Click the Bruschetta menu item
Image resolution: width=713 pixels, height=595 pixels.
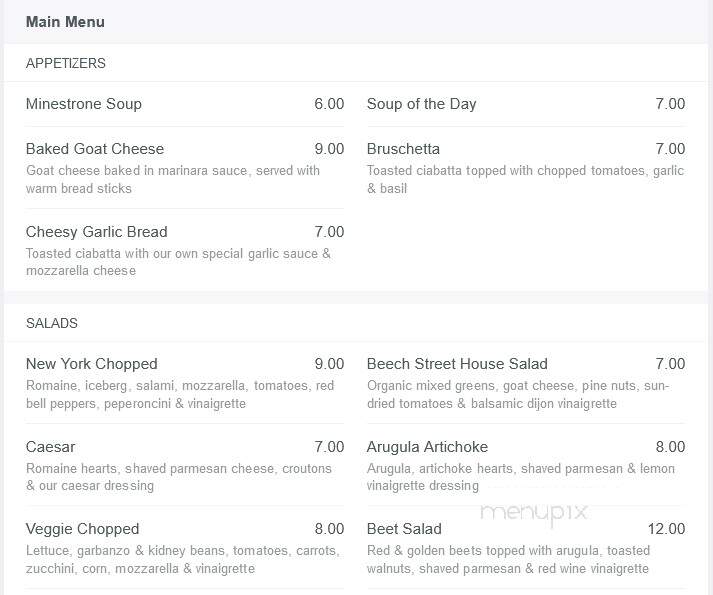pos(403,149)
